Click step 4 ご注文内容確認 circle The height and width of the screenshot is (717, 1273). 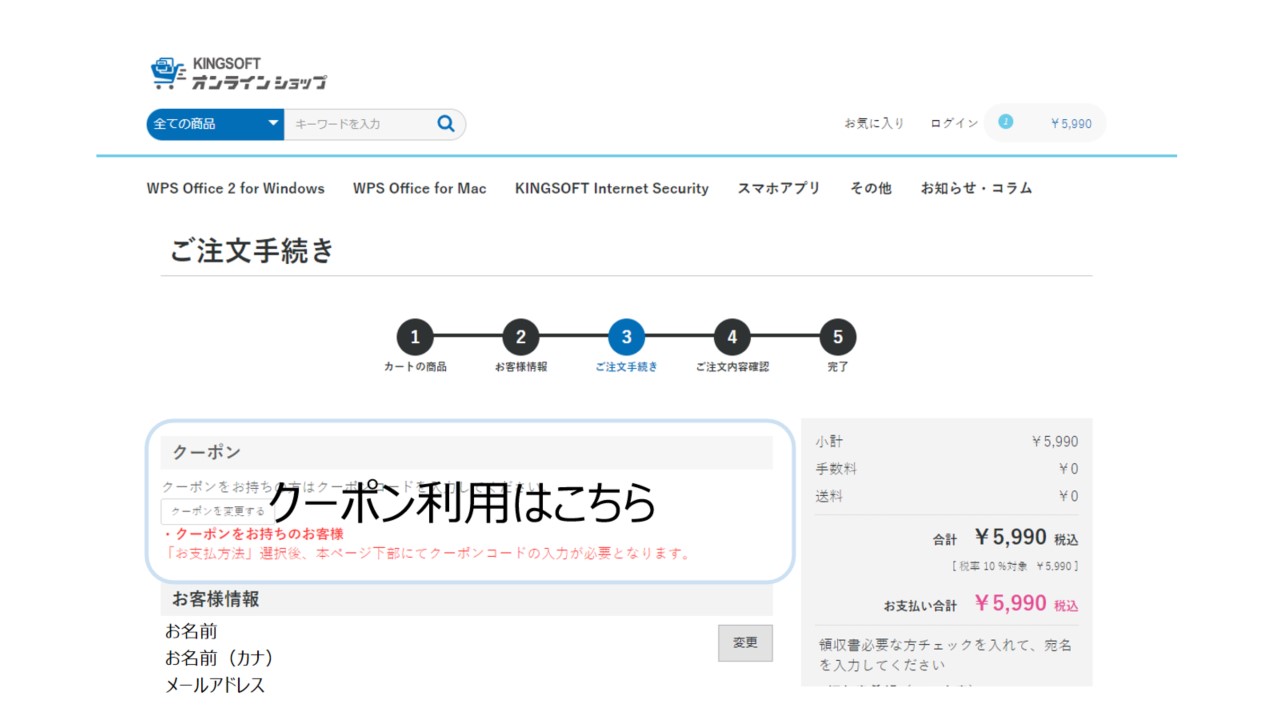click(732, 337)
